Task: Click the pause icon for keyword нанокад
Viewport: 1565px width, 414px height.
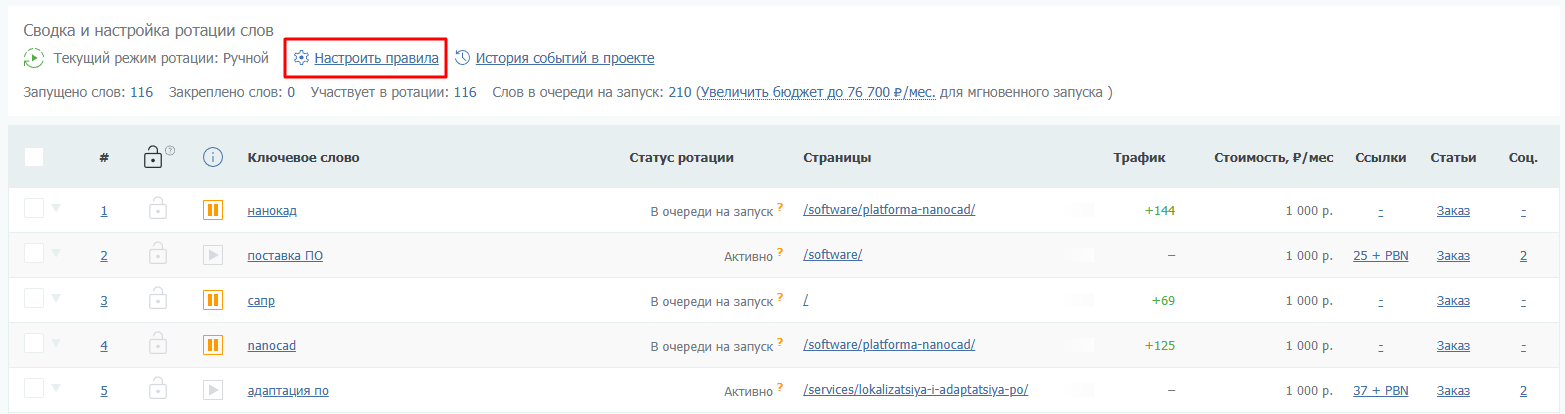Action: pos(212,210)
